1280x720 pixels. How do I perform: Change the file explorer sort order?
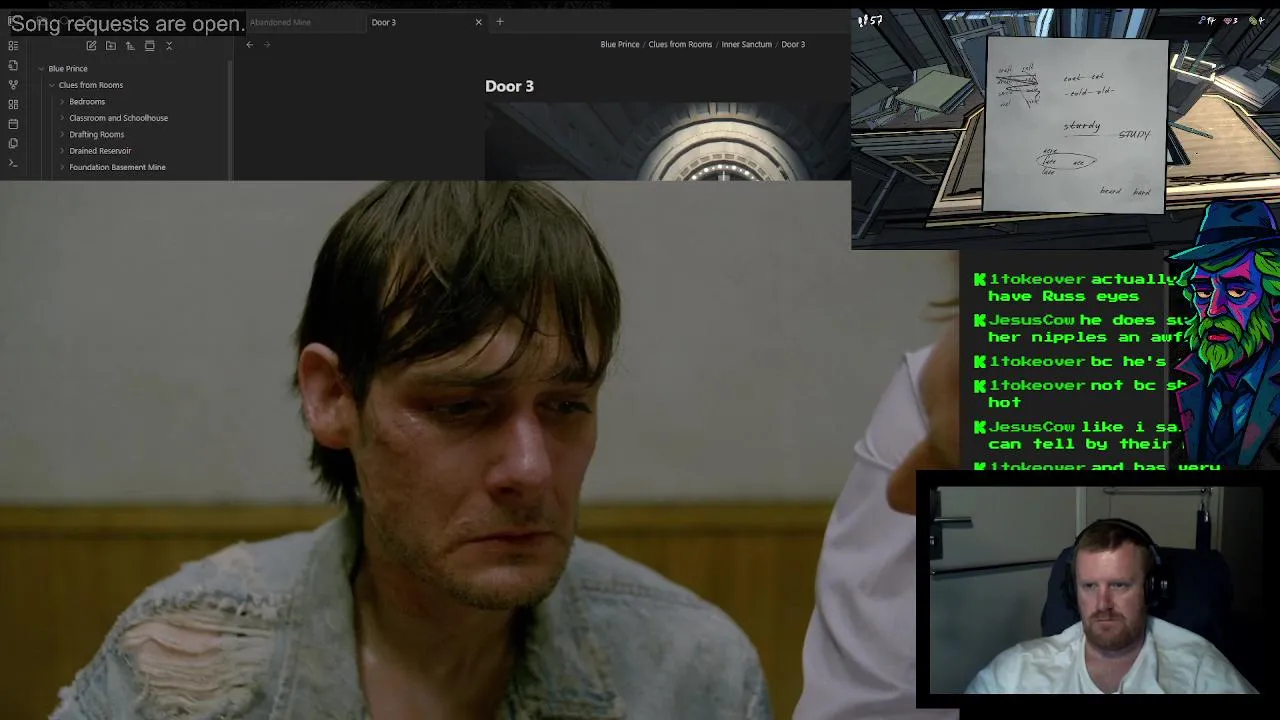pyautogui.click(x=130, y=45)
